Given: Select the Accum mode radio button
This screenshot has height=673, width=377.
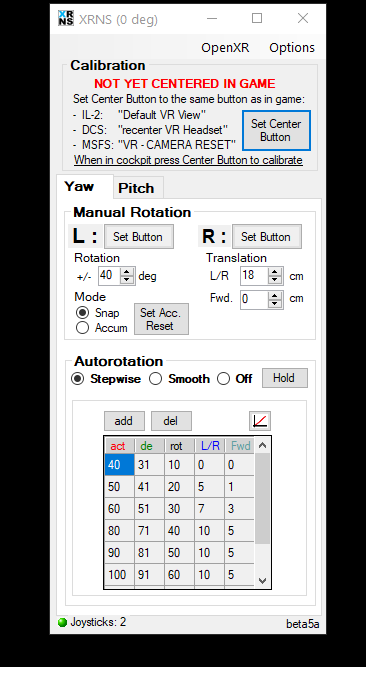Looking at the screenshot, I should (82, 328).
